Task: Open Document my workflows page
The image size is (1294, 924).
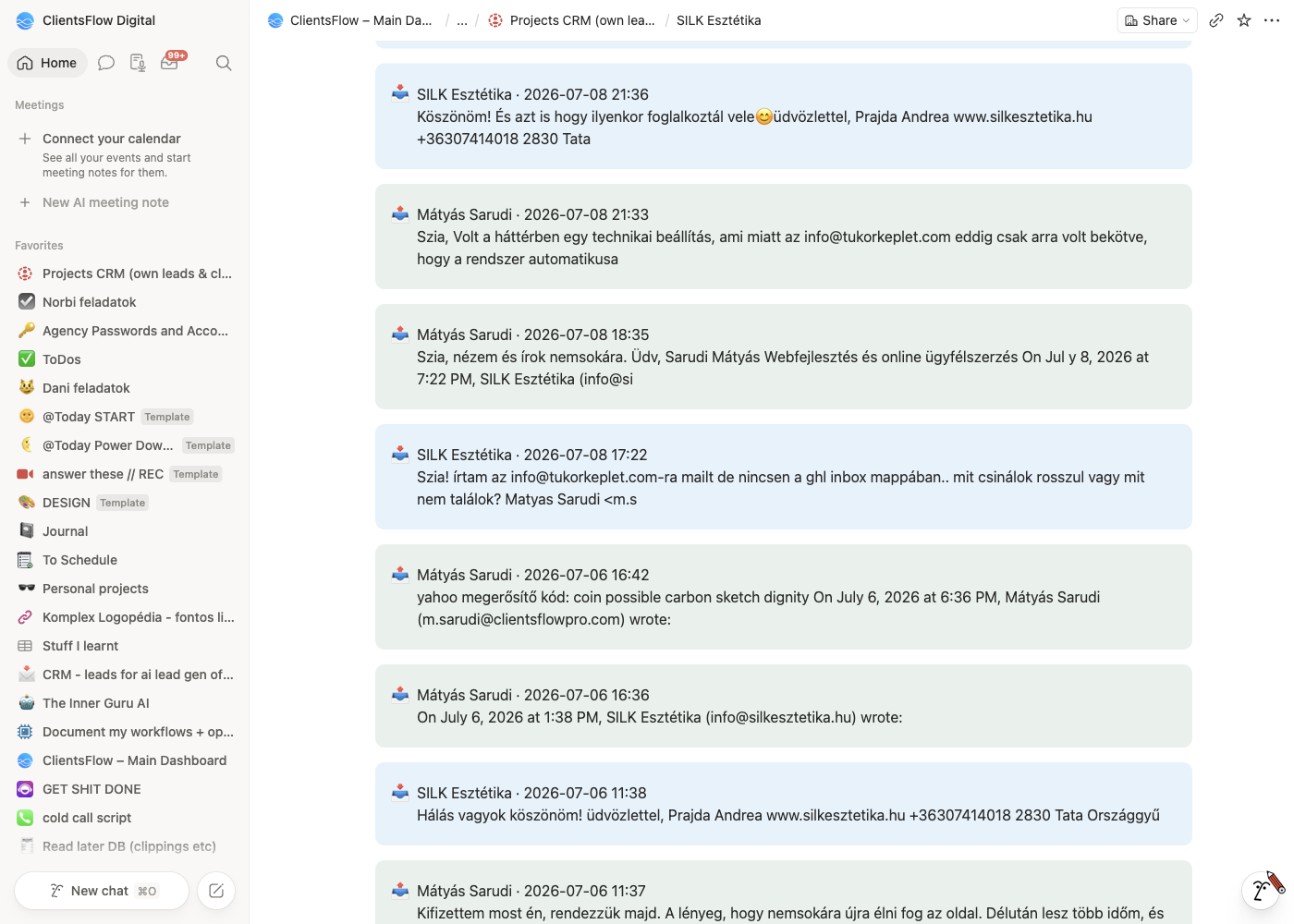Action: click(x=126, y=732)
